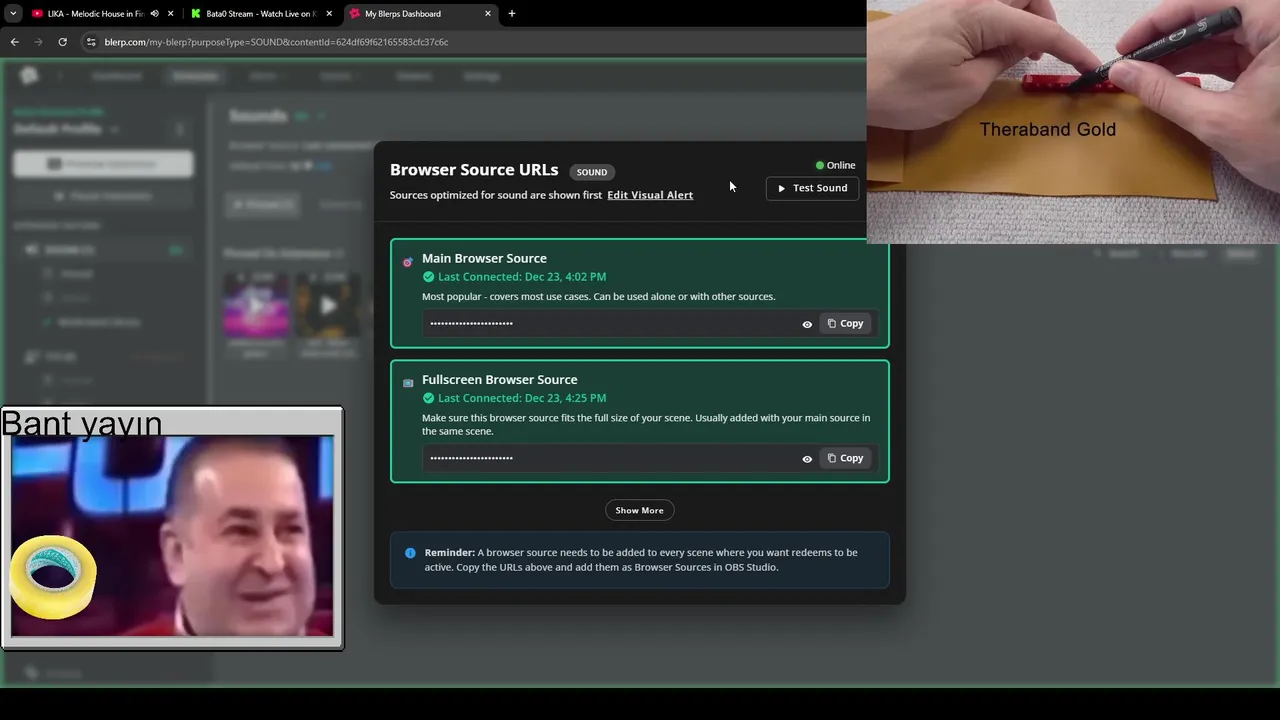Go back to the previous page
Screen dimensions: 1280x720
[14, 42]
